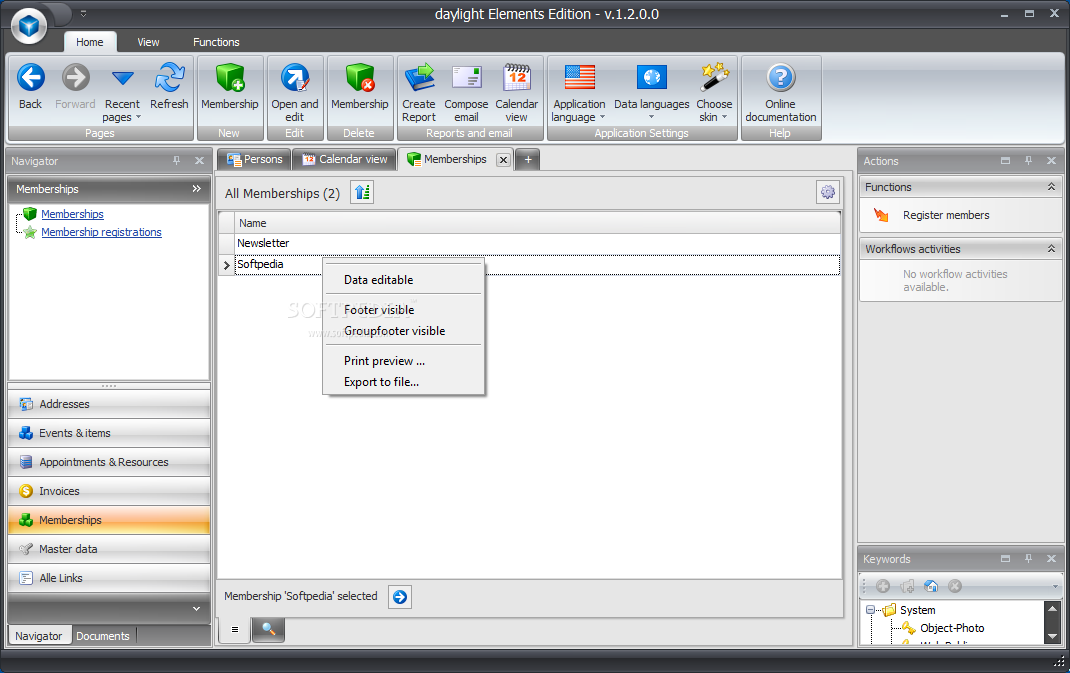The height and width of the screenshot is (673, 1070).
Task: Switch to the Functions ribbon tab
Action: (216, 42)
